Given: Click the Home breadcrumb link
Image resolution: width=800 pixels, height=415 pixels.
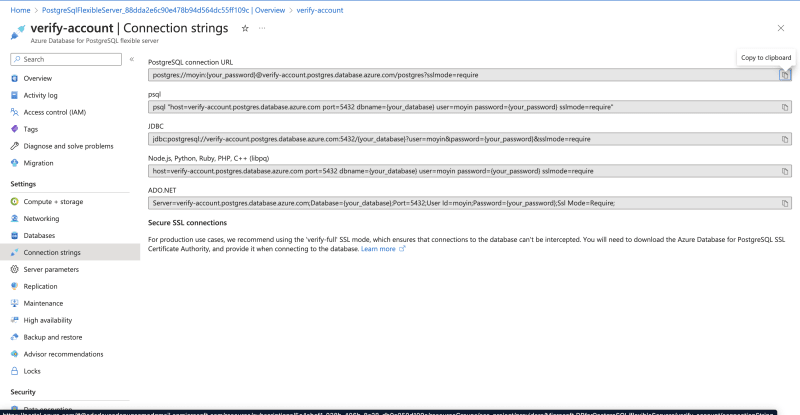Looking at the screenshot, I should click(x=20, y=10).
